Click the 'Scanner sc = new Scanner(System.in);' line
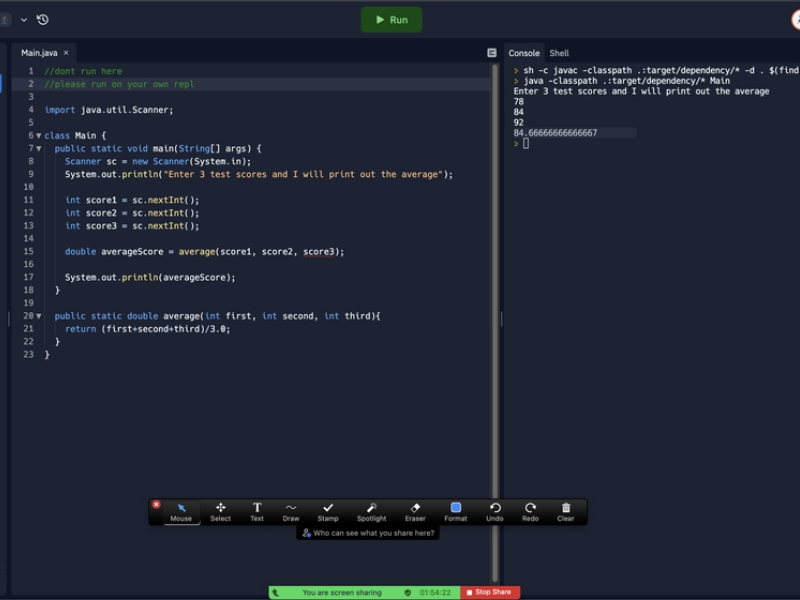 click(x=158, y=162)
